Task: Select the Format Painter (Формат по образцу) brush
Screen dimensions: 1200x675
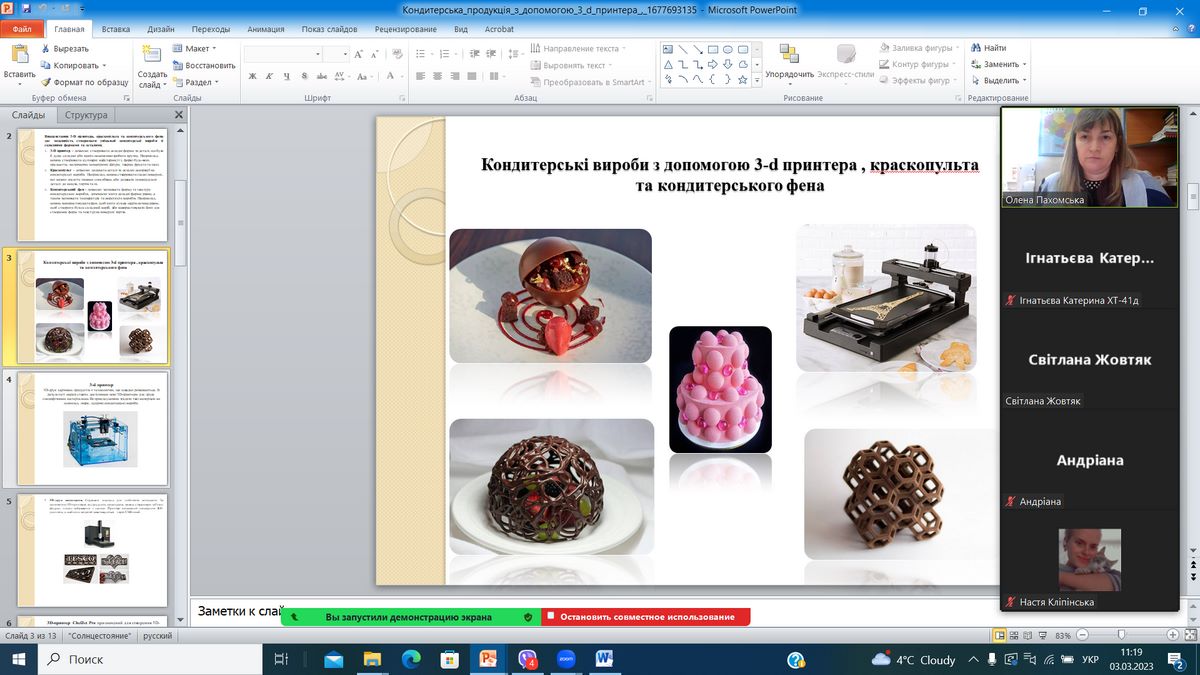Action: 46,82
